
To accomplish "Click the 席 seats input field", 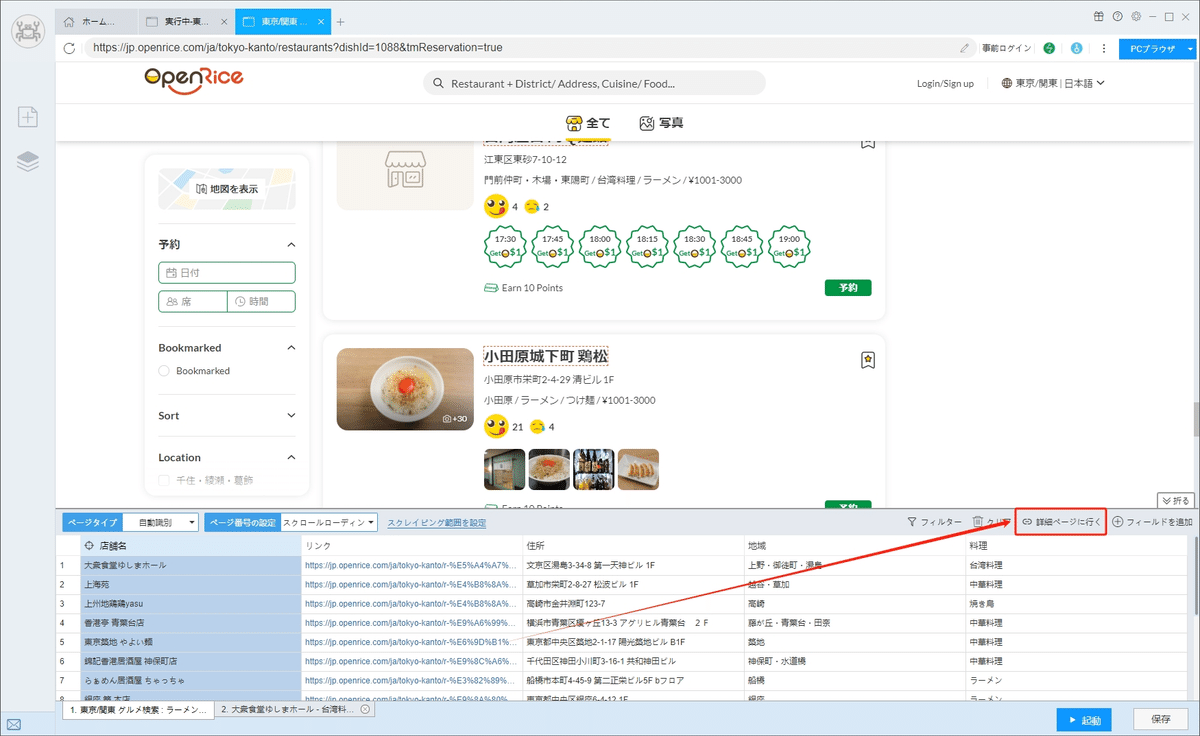I will [193, 301].
